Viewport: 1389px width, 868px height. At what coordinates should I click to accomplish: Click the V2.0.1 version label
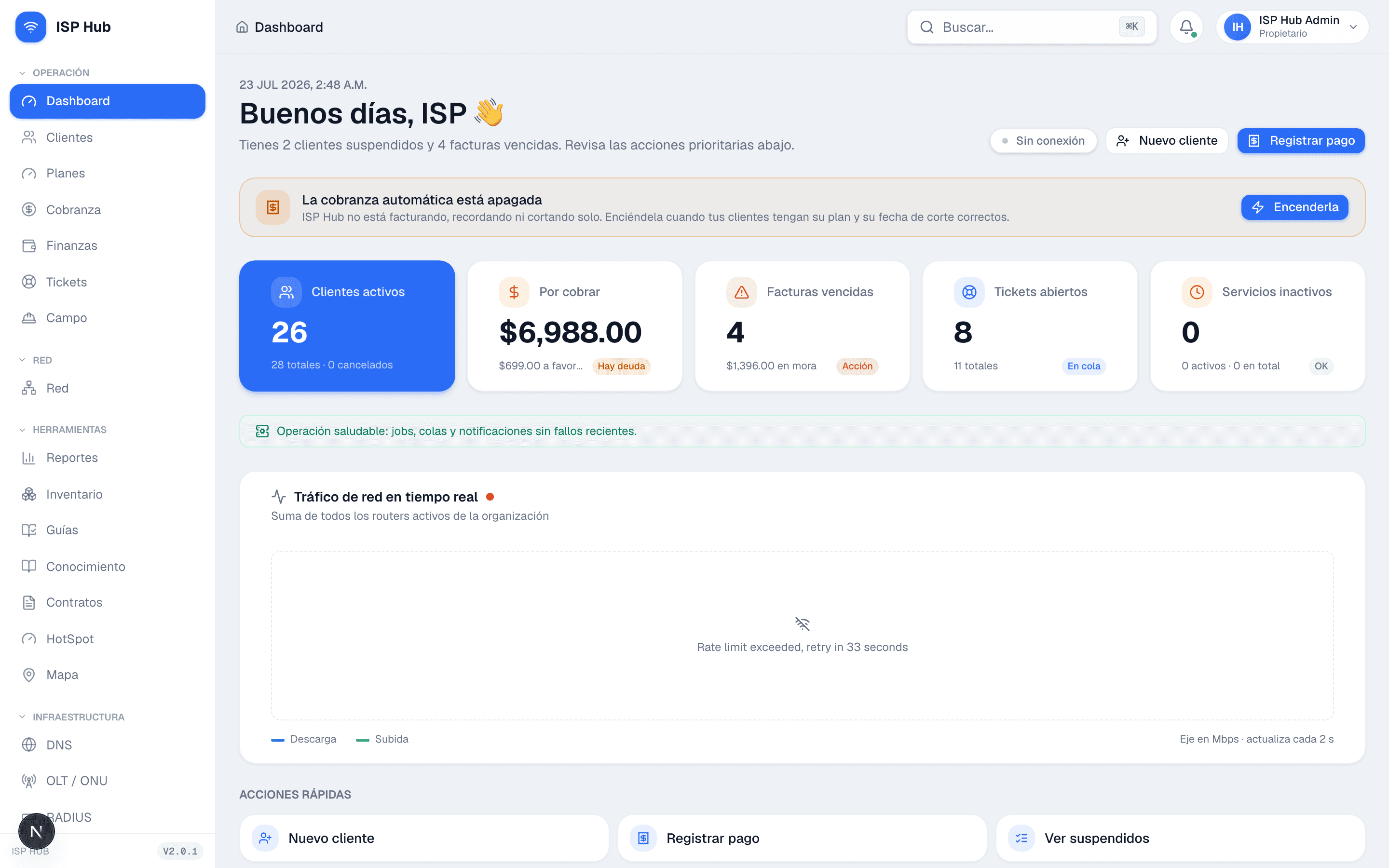[x=180, y=851]
